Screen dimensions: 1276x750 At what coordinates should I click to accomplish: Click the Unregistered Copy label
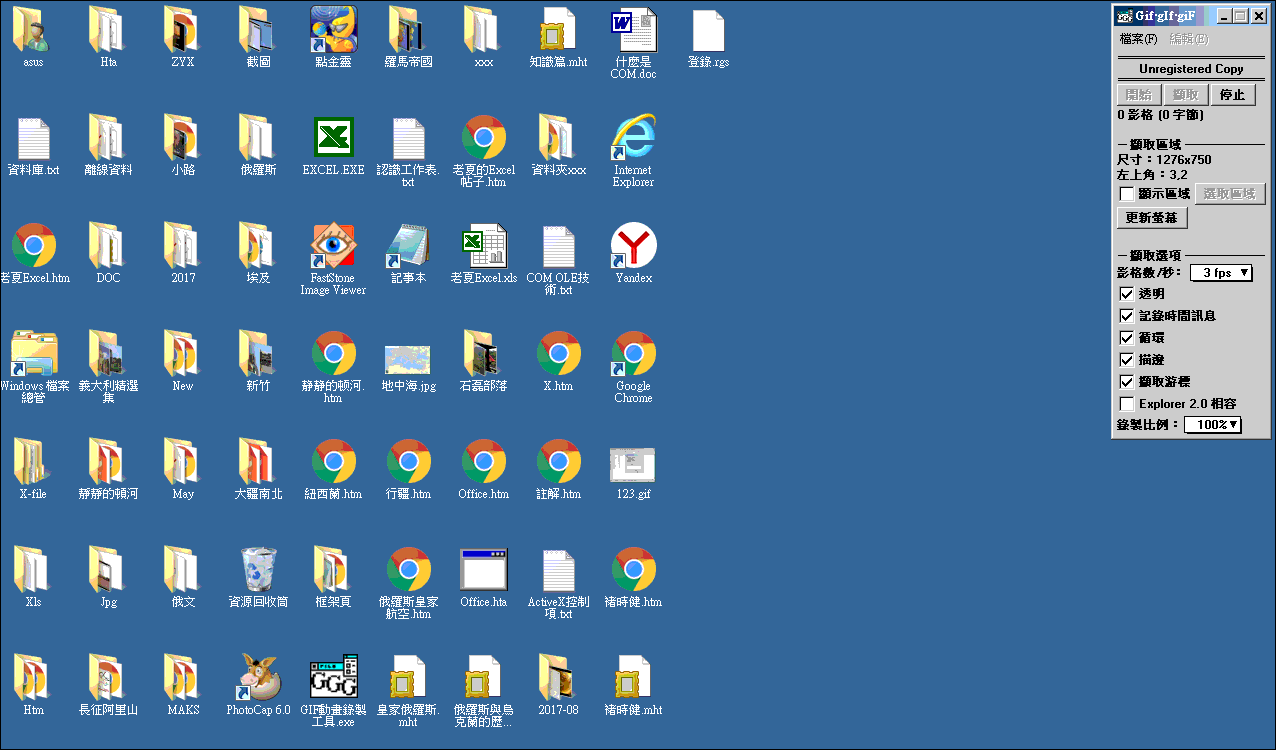[x=1191, y=69]
